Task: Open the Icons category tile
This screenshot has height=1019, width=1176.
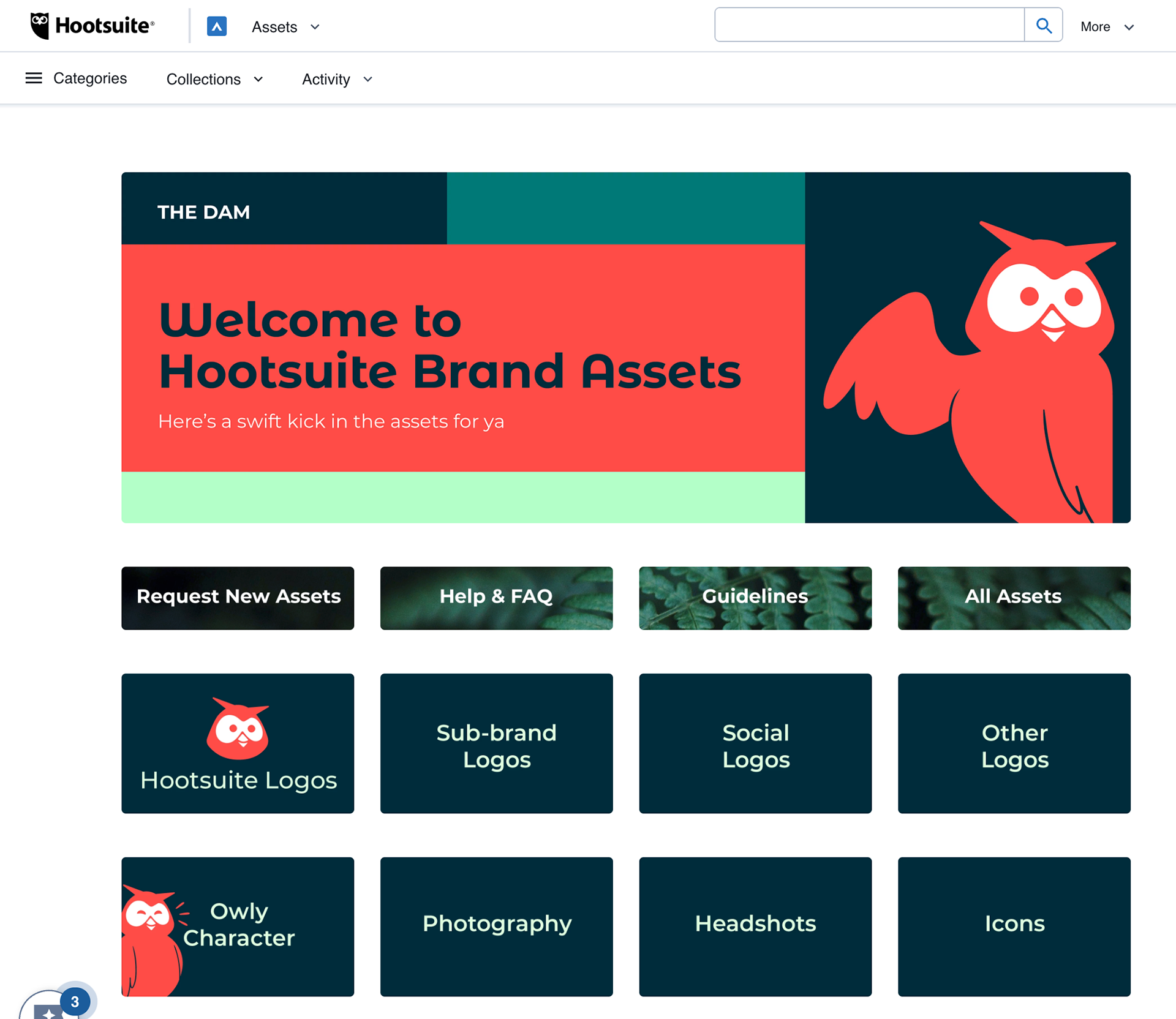Action: click(1014, 927)
